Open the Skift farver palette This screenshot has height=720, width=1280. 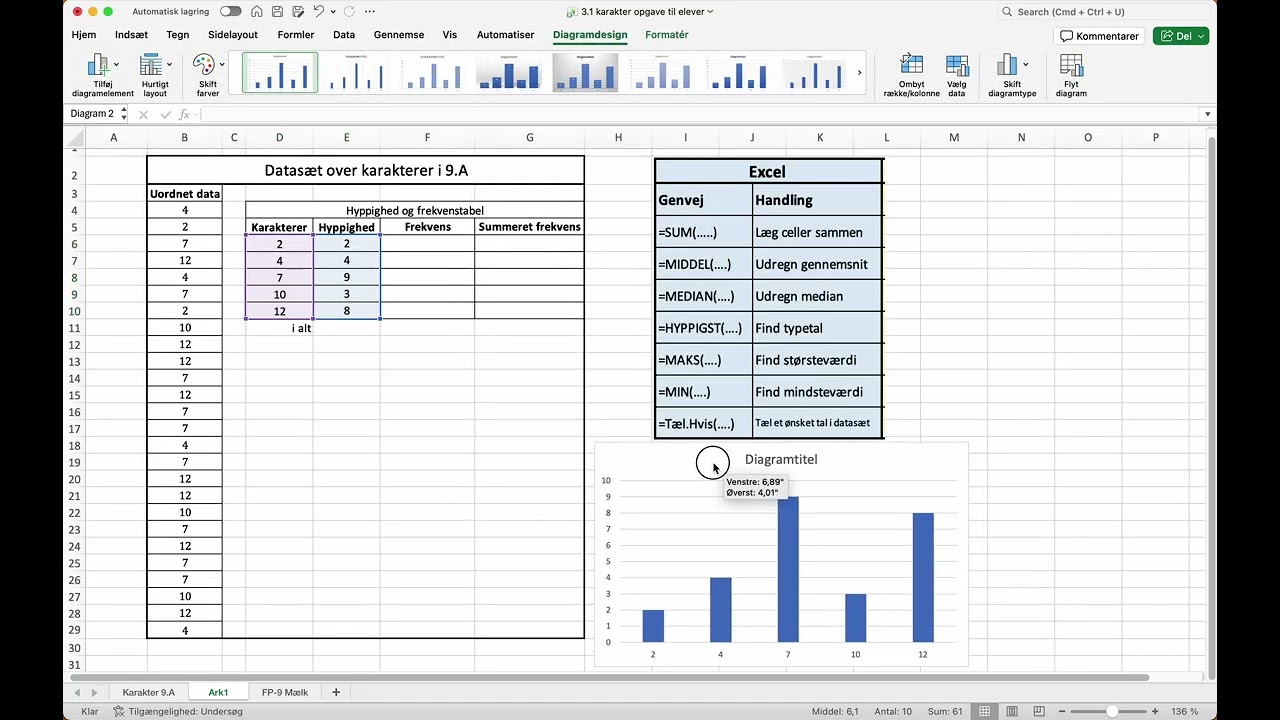208,76
